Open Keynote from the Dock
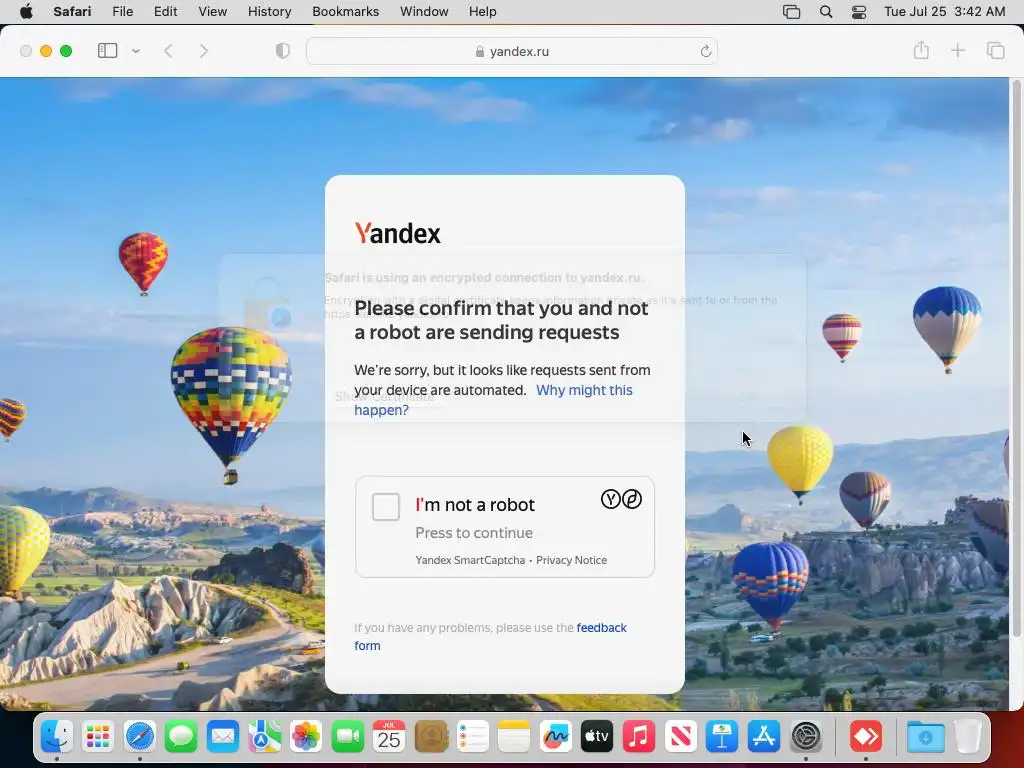The height and width of the screenshot is (768, 1024). pyautogui.click(x=722, y=737)
